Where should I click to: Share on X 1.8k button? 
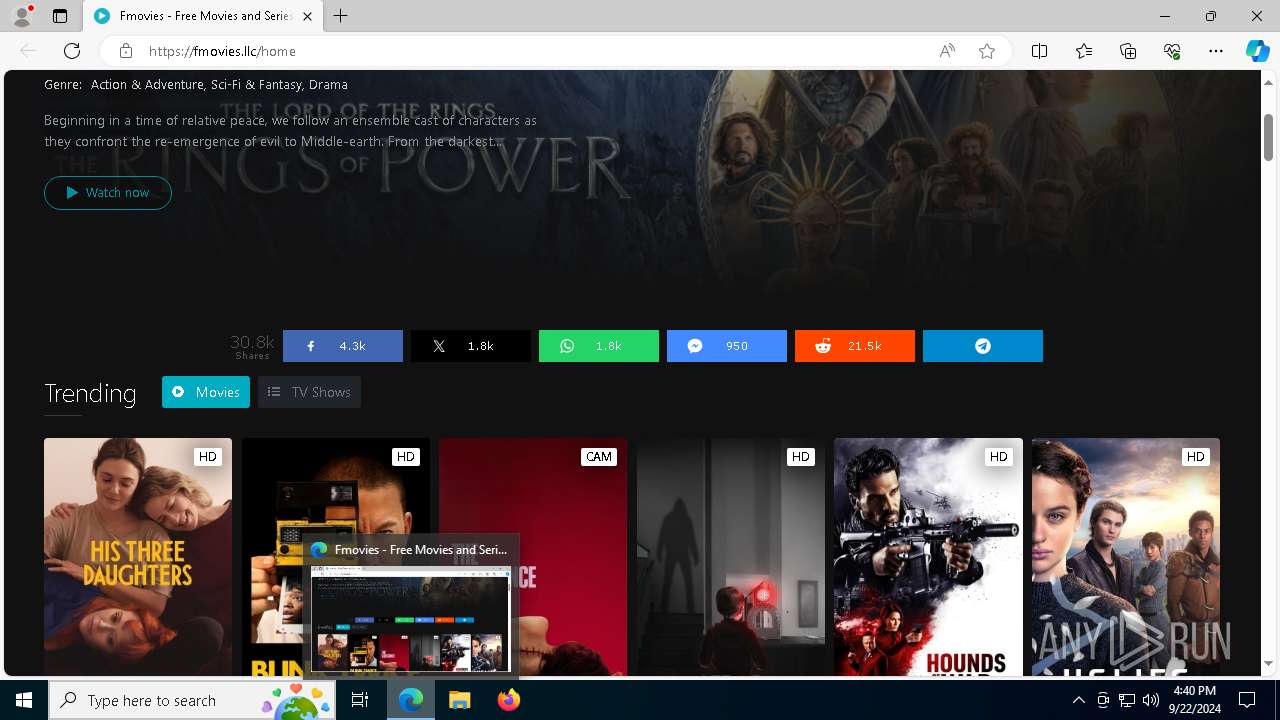point(471,346)
